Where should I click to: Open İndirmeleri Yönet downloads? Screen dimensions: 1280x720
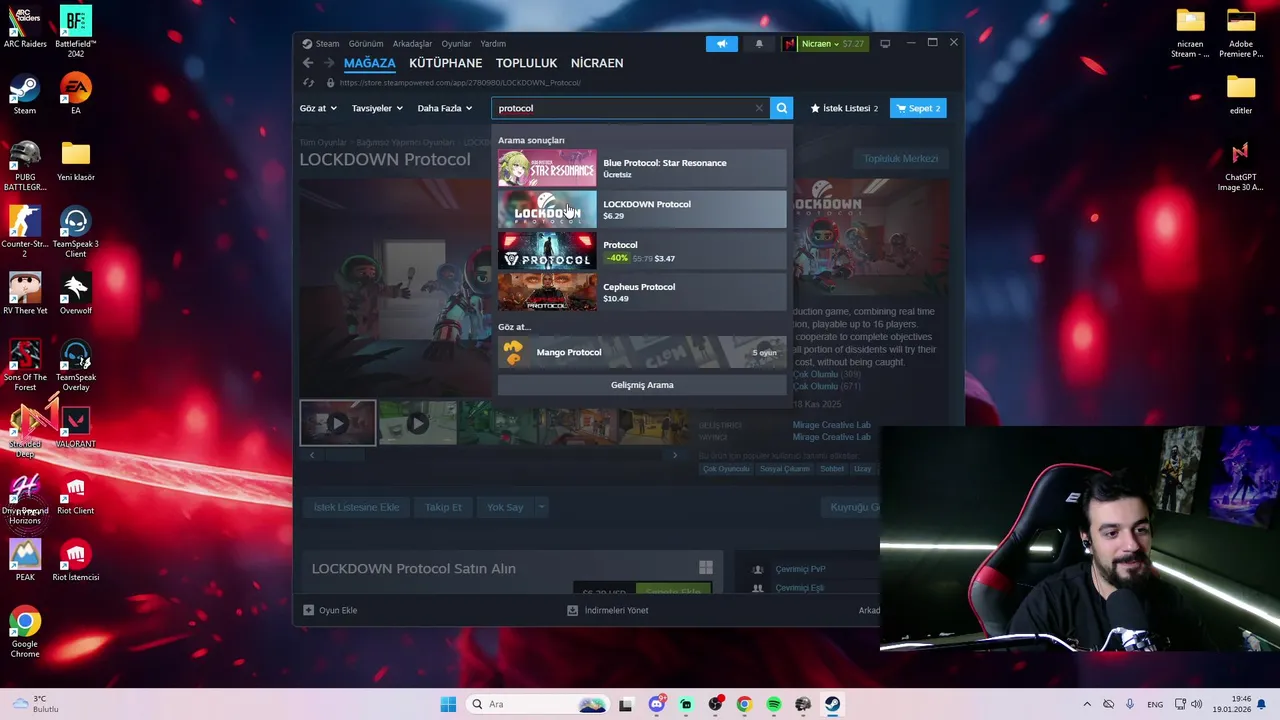608,610
